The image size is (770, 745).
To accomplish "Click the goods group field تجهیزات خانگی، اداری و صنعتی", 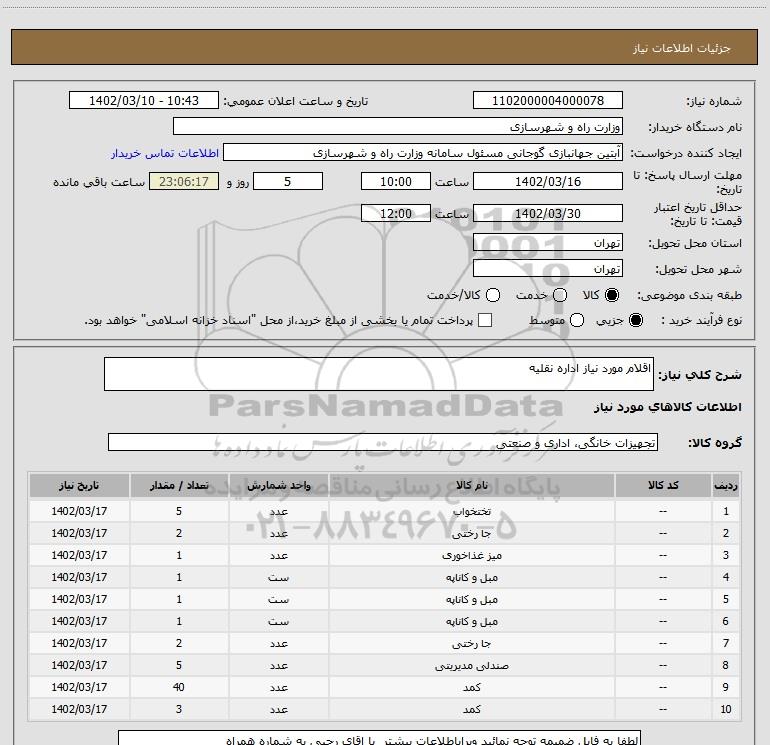I will [x=383, y=442].
